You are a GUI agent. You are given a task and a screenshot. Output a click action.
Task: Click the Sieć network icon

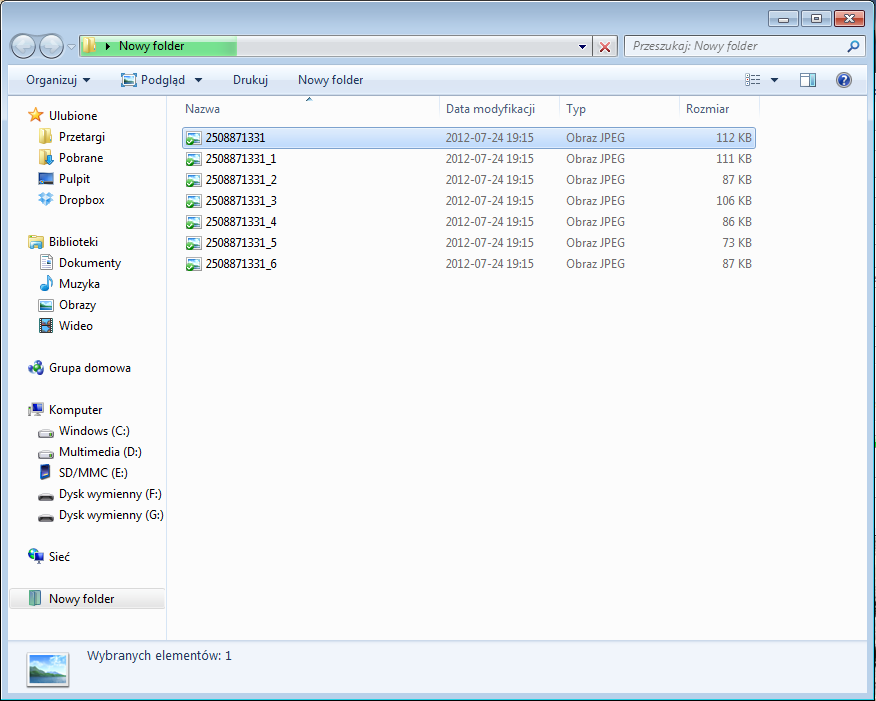click(x=36, y=556)
